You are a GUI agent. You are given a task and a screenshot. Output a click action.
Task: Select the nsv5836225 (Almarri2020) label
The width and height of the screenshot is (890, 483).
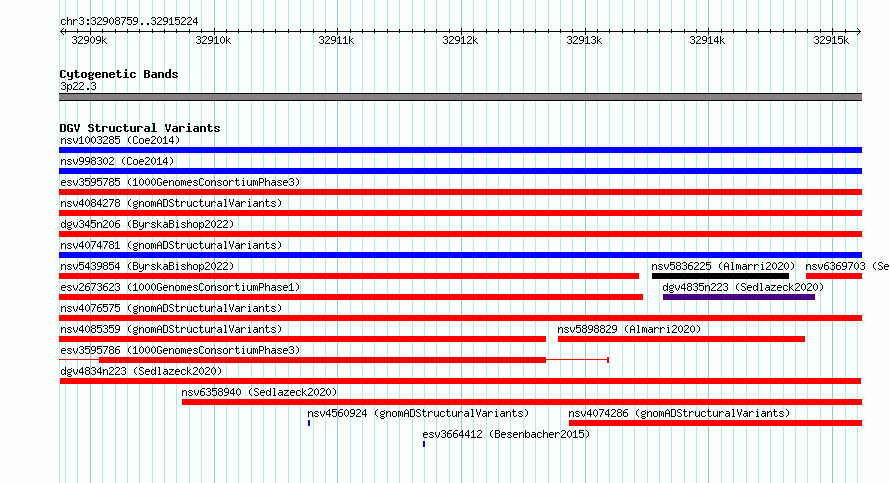click(x=723, y=266)
